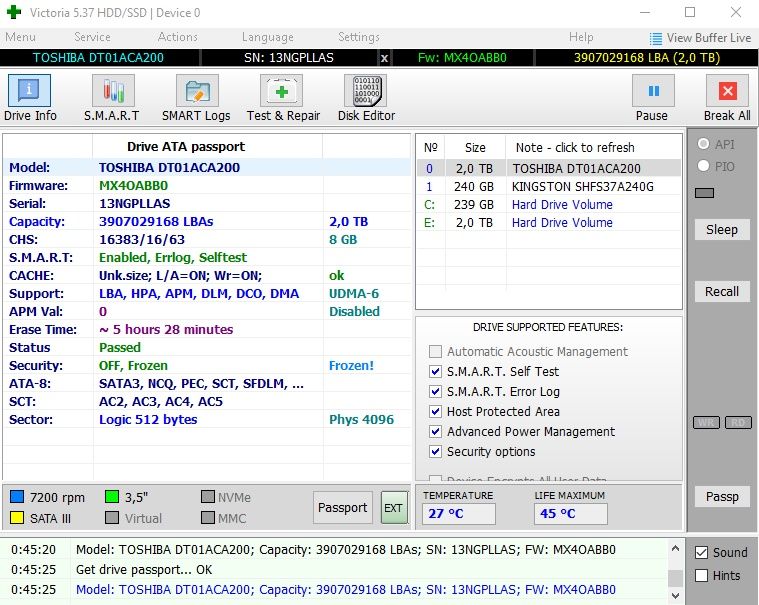Click the Sleep button
Viewport: 759px width, 605px height.
point(722,229)
